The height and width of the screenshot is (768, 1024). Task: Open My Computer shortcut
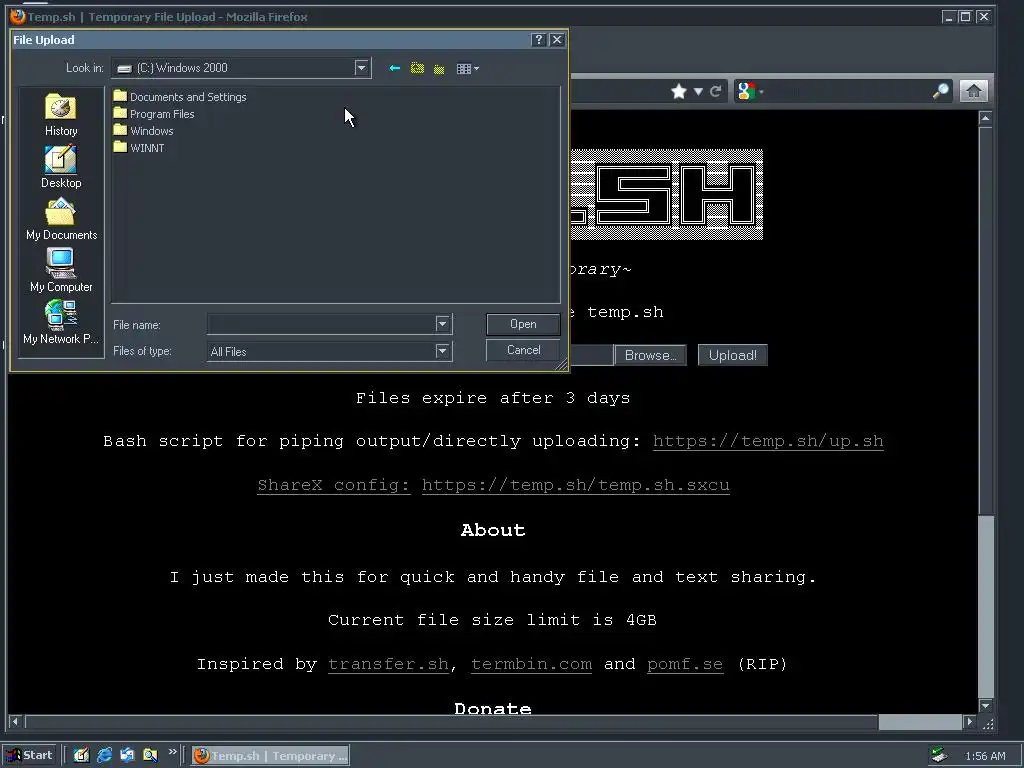[61, 271]
